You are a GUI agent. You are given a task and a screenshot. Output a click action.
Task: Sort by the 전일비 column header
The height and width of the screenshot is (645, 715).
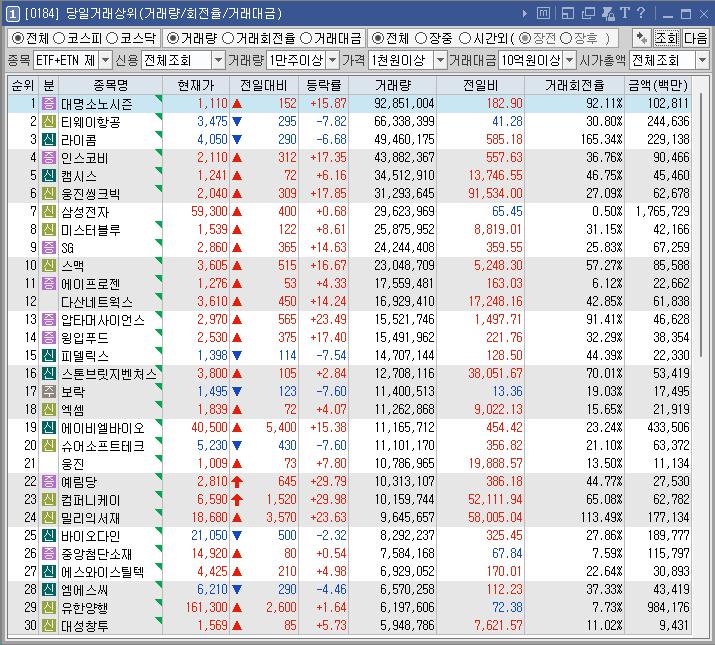point(481,85)
